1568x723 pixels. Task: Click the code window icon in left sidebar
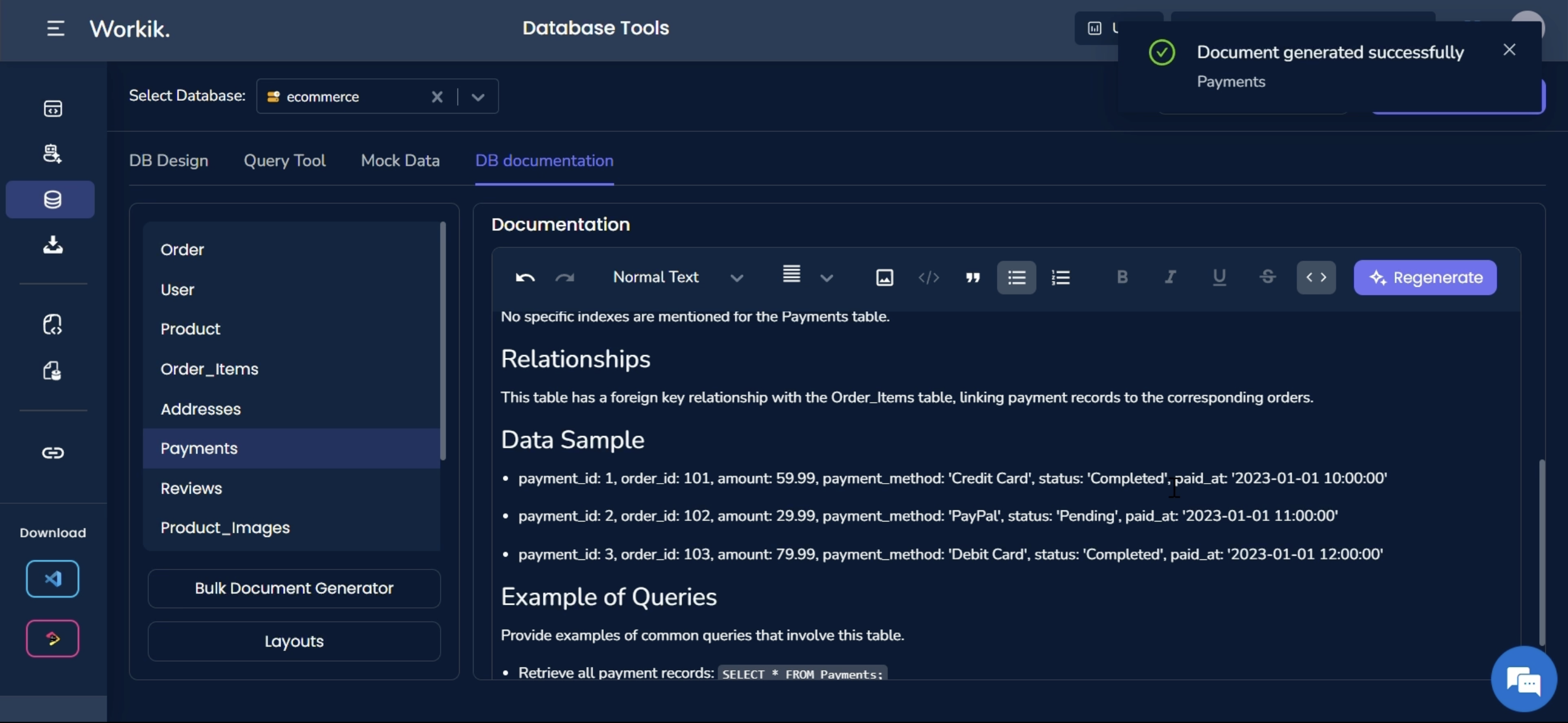point(53,108)
